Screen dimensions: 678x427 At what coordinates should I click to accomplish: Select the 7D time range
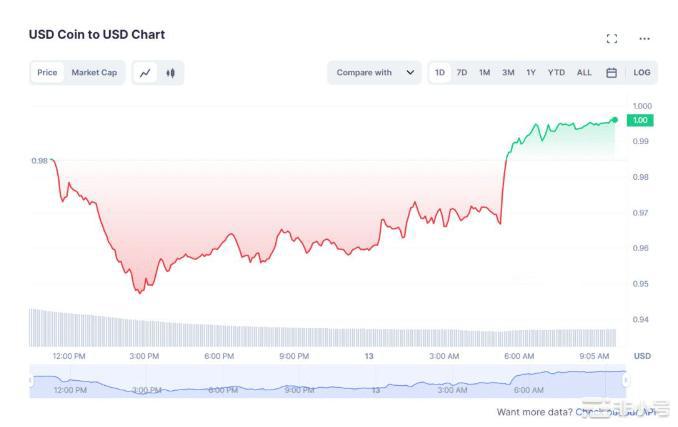(x=462, y=73)
